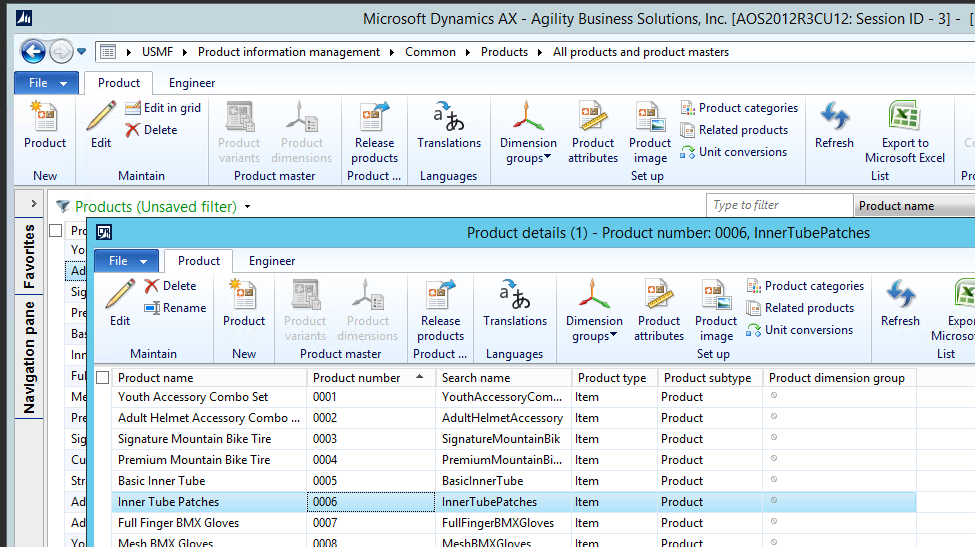Switch to Engineer tab in Product details
The image size is (975, 547).
point(272,261)
